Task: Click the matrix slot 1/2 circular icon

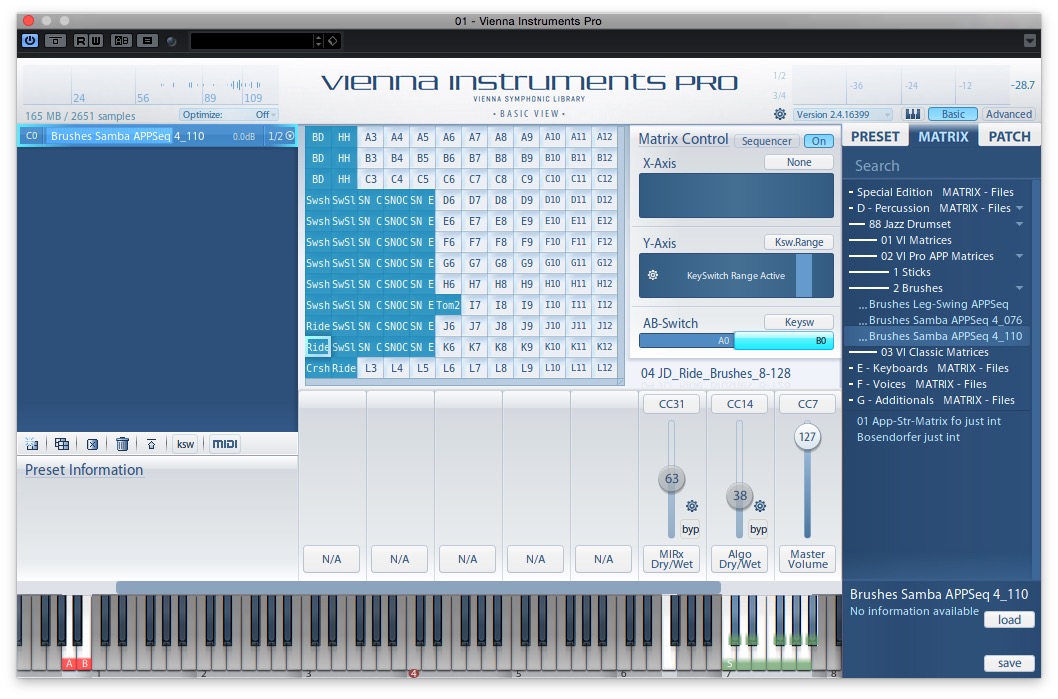Action: (x=290, y=136)
